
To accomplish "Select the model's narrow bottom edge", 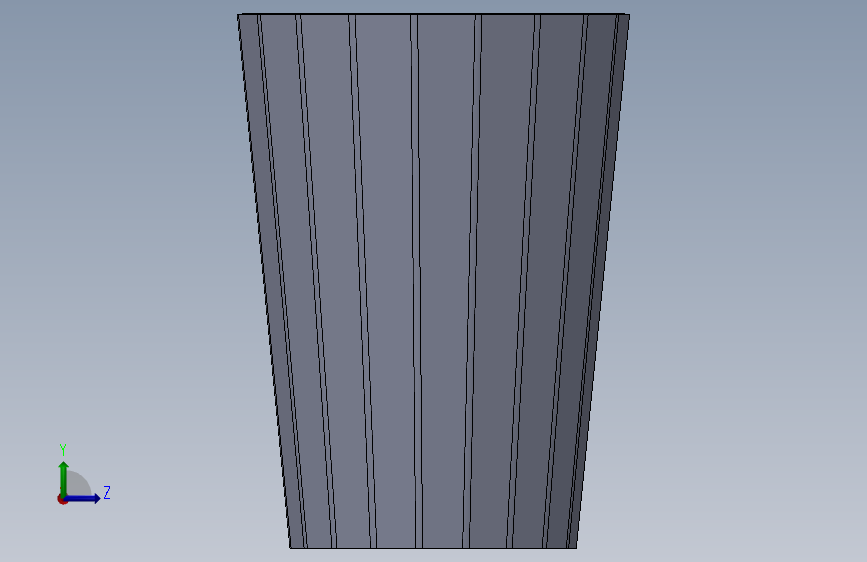I will [x=433, y=548].
